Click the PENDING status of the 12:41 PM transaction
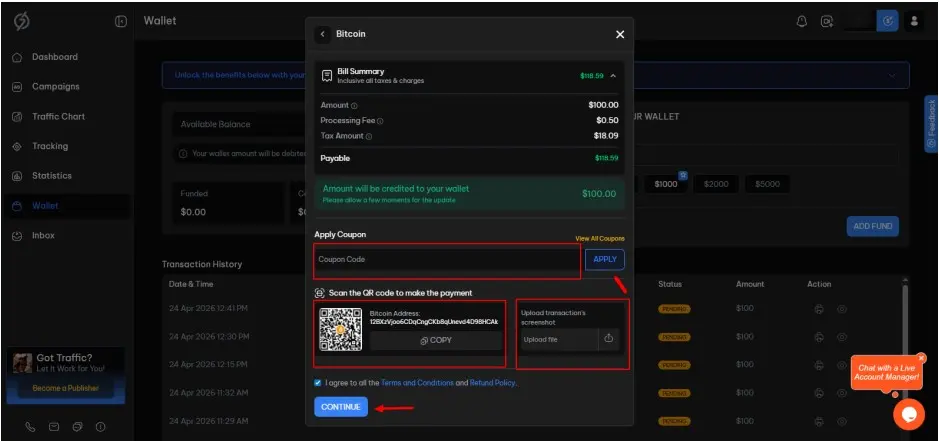The height and width of the screenshot is (441, 939). (674, 309)
